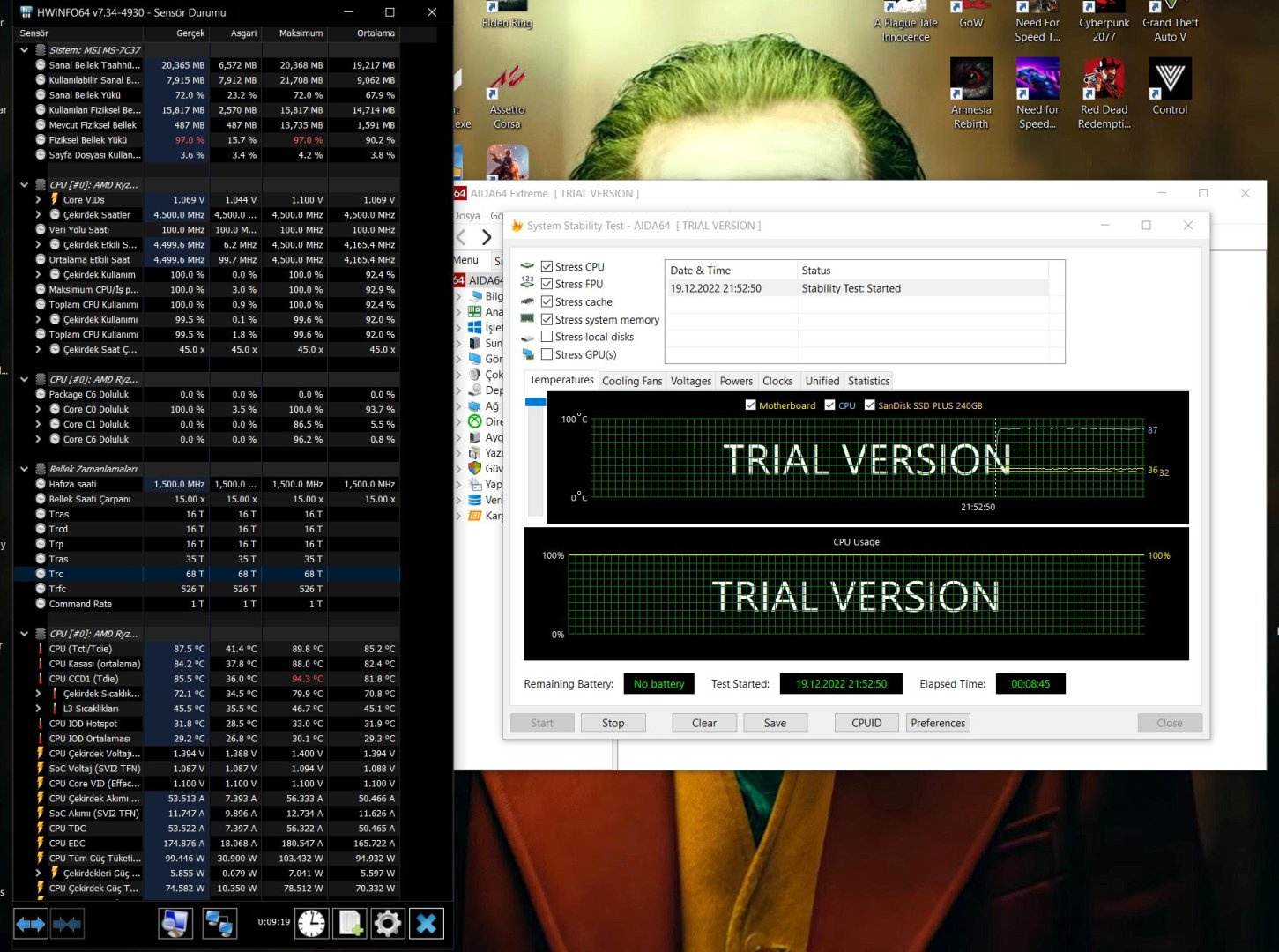The height and width of the screenshot is (952, 1279).
Task: Open HWiNFO sensor settings gear icon
Action: coord(388,923)
